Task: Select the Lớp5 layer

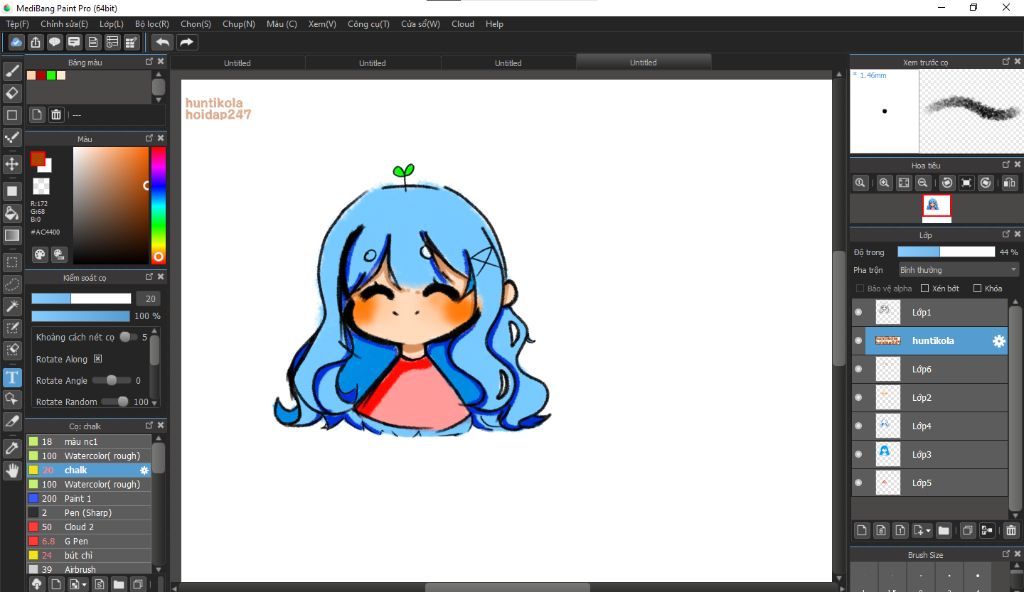Action: 930,483
